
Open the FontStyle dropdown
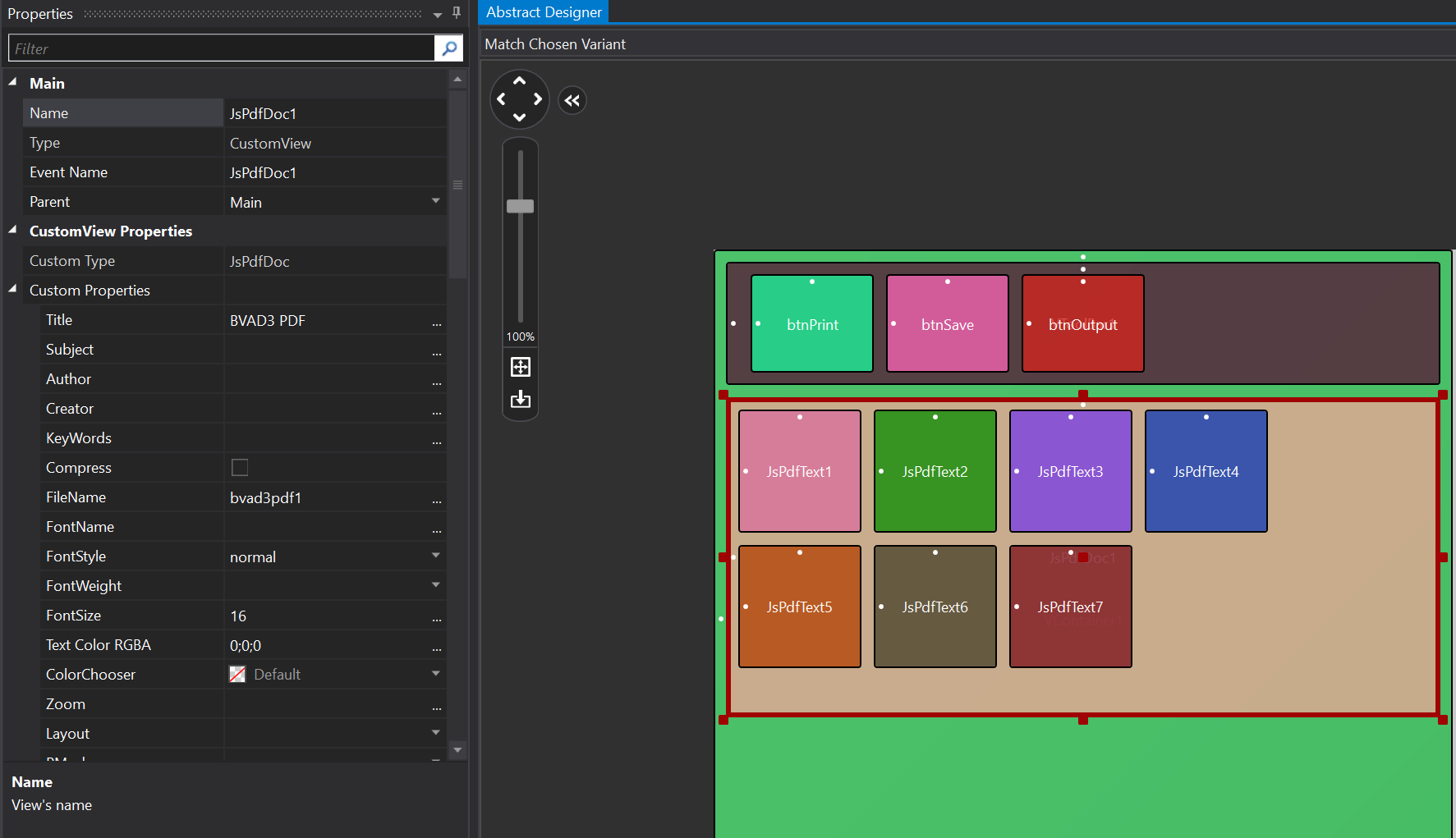coord(435,556)
